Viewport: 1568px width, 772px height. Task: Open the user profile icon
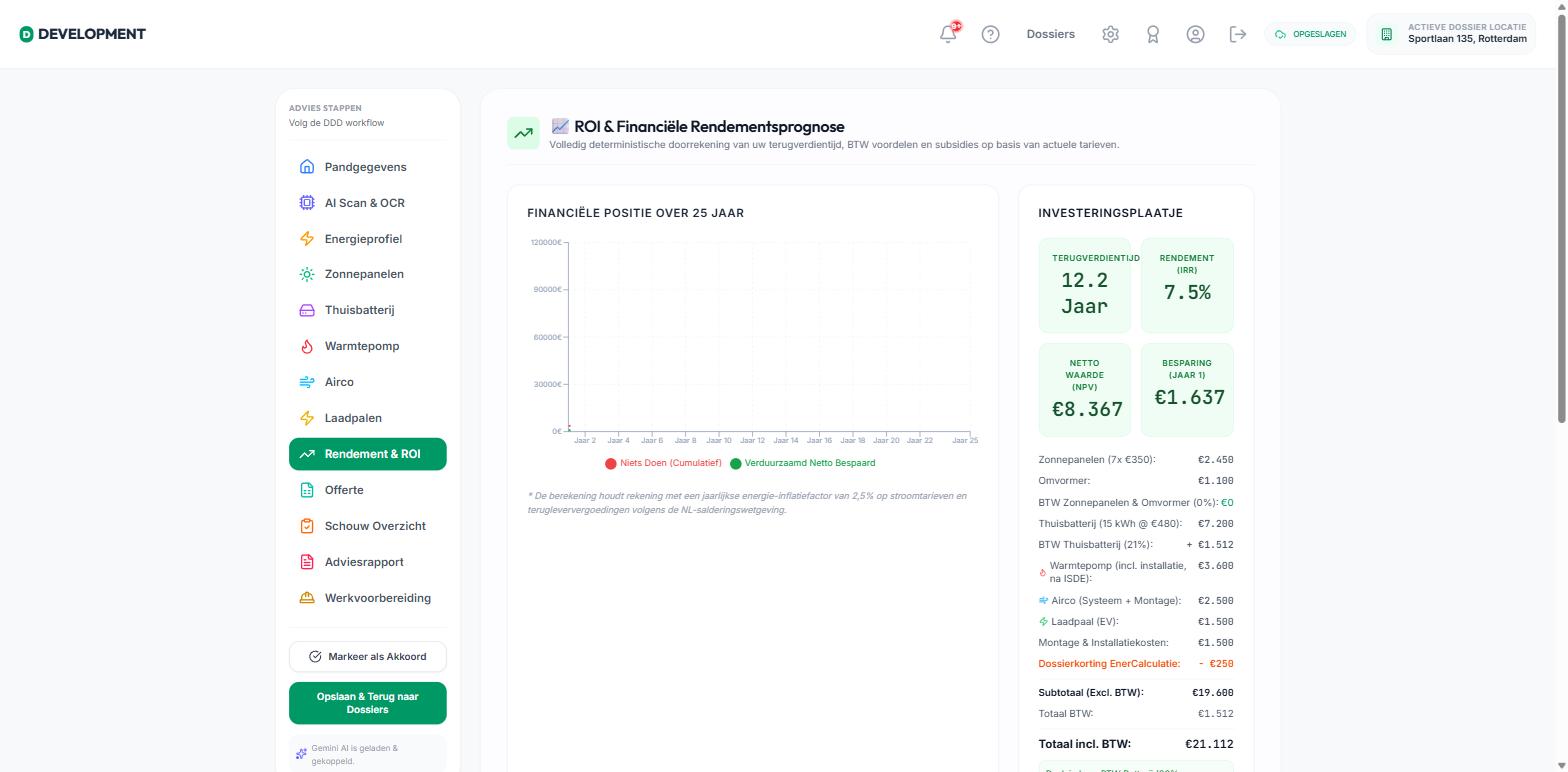point(1195,34)
